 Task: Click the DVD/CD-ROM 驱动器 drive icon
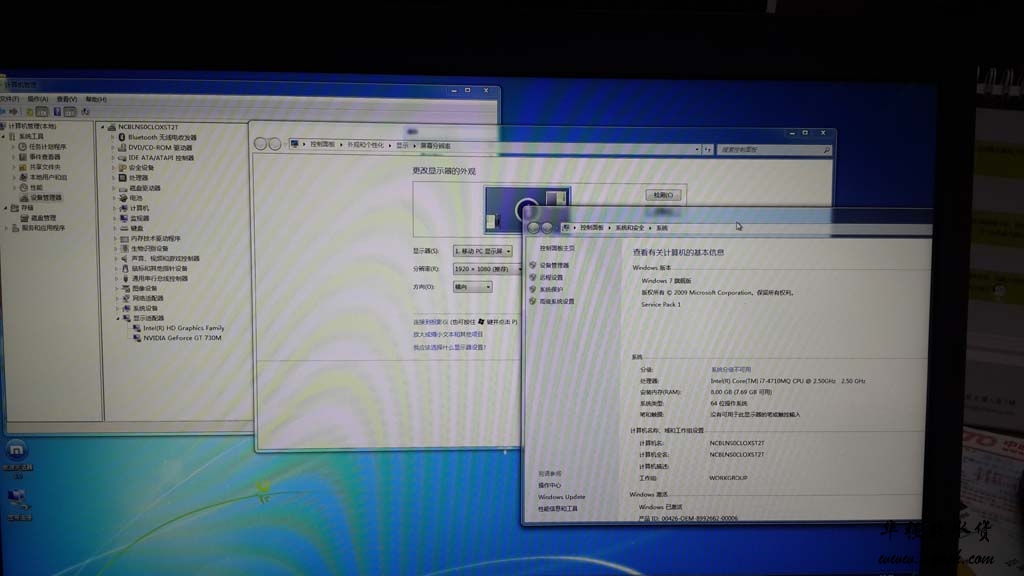pos(121,148)
